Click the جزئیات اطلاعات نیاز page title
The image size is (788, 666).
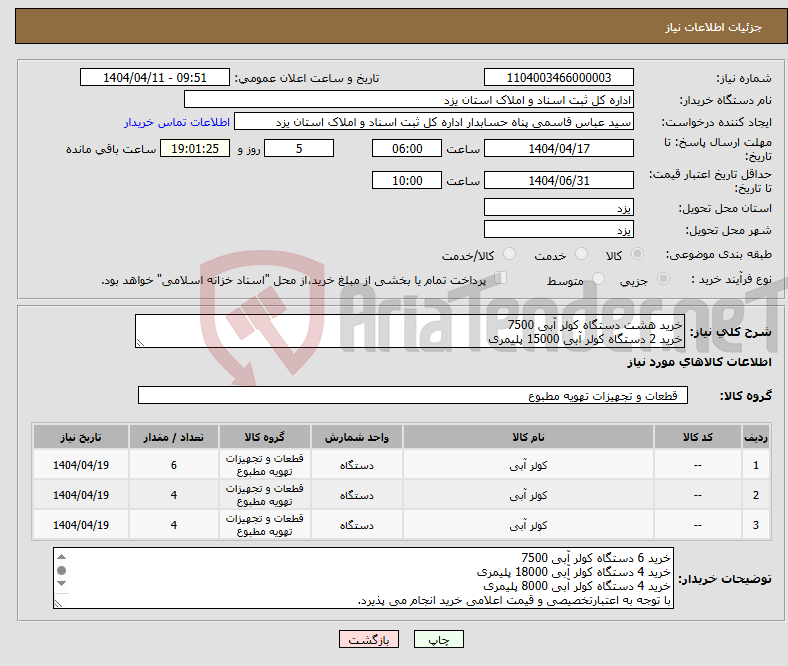pos(713,27)
